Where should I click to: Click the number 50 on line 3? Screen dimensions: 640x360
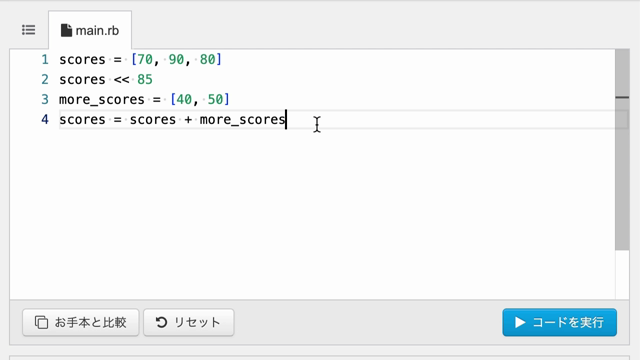click(216, 100)
